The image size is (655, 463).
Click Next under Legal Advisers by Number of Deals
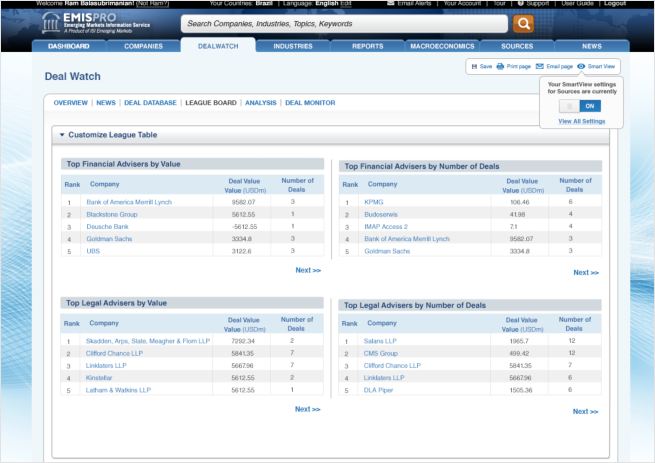pyautogui.click(x=585, y=412)
